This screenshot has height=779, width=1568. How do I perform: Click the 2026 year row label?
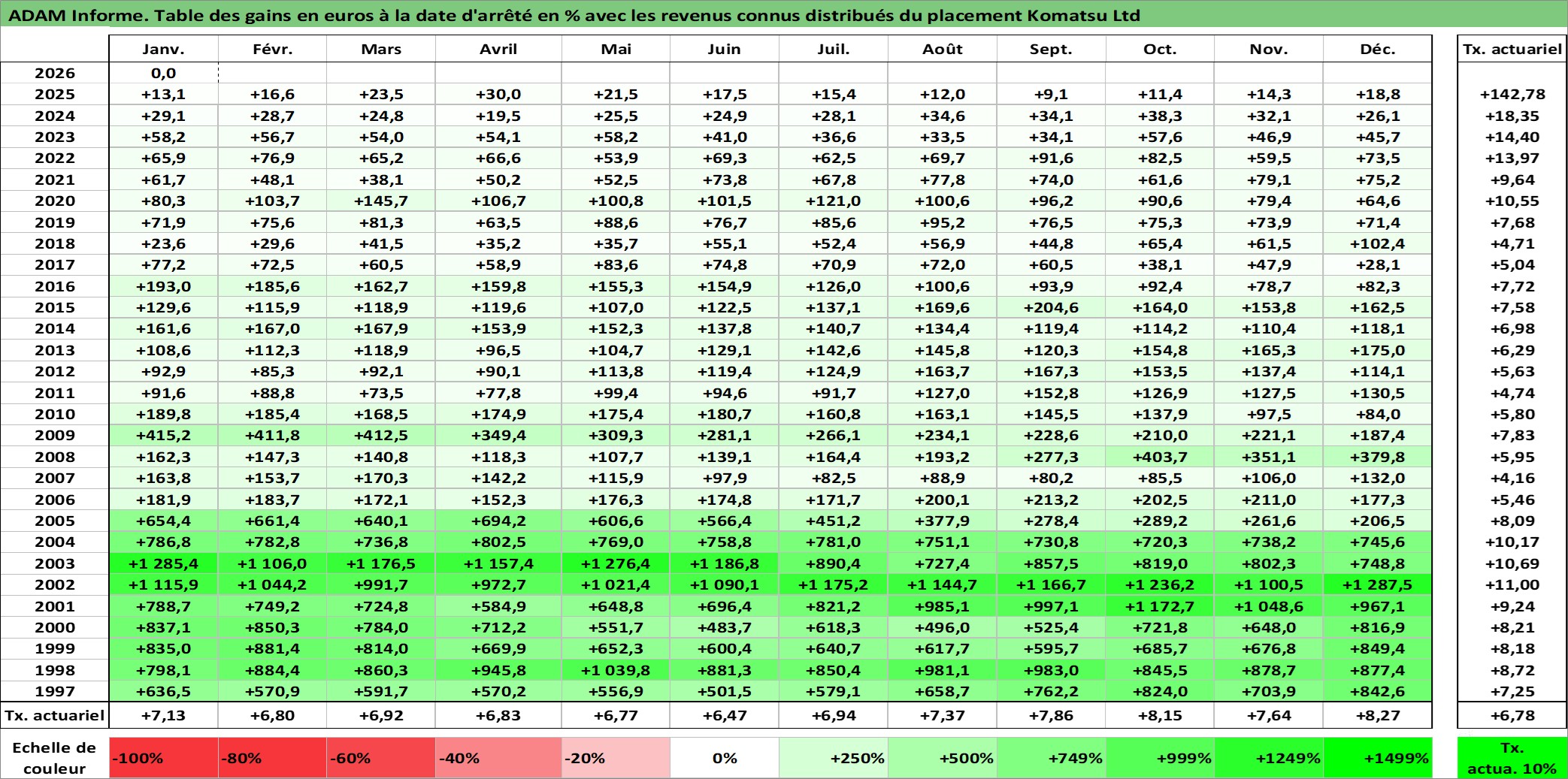click(x=55, y=73)
